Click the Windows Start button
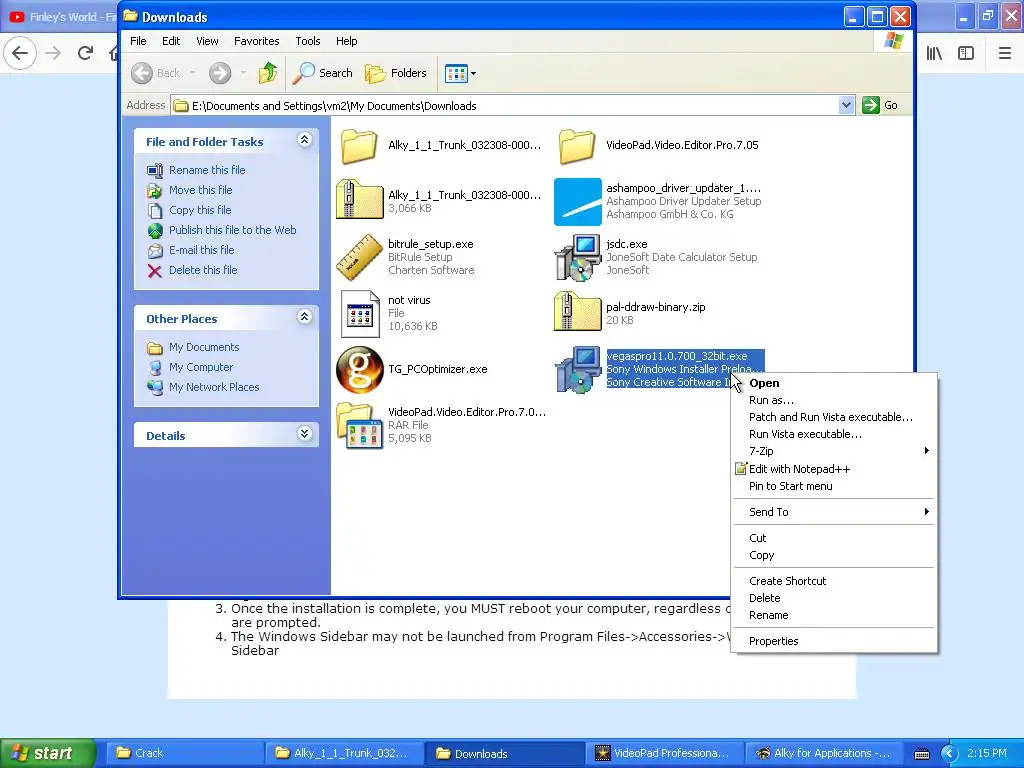 point(47,753)
